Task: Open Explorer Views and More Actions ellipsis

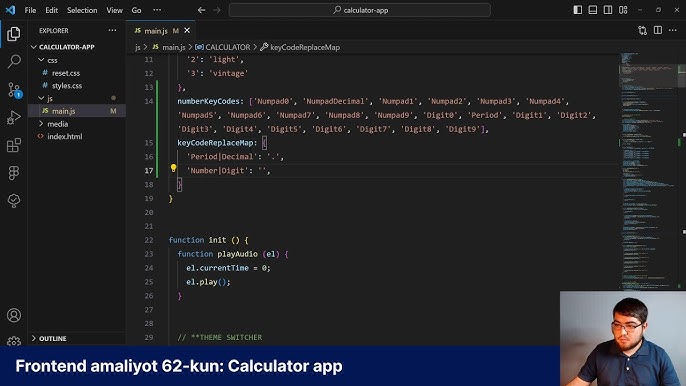Action: (x=112, y=30)
